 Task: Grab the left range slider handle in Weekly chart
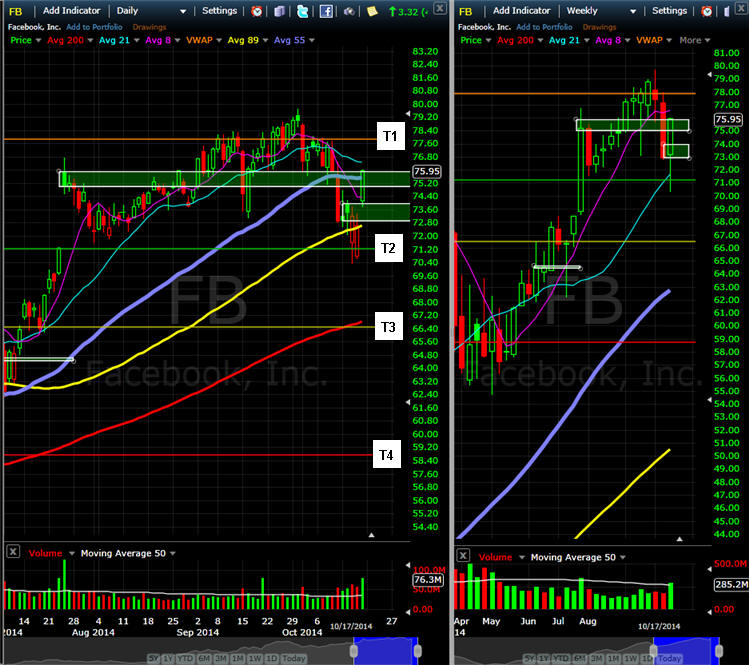[x=653, y=651]
